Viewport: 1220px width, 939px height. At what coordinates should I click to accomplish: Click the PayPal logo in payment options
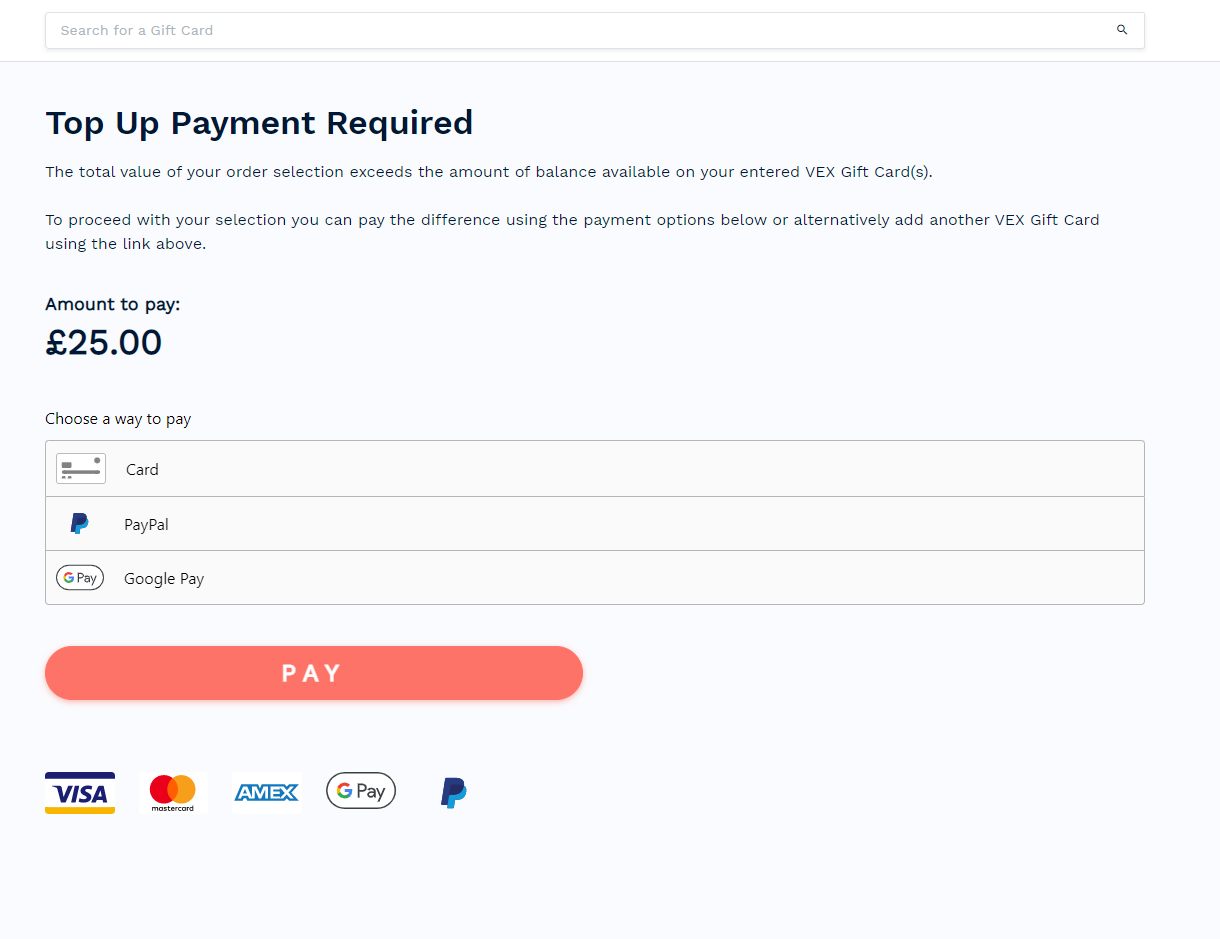tap(79, 523)
